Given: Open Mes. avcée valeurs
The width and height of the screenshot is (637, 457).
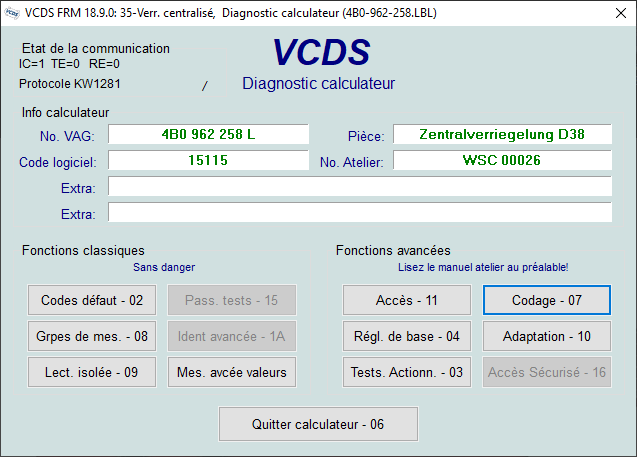Looking at the screenshot, I should coord(232,372).
